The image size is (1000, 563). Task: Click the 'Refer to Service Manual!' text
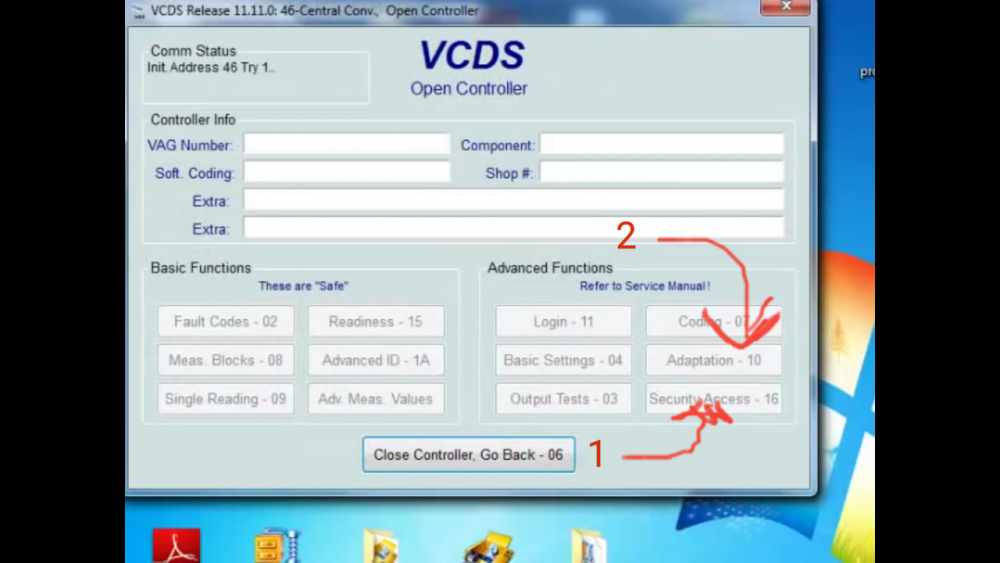coord(645,286)
